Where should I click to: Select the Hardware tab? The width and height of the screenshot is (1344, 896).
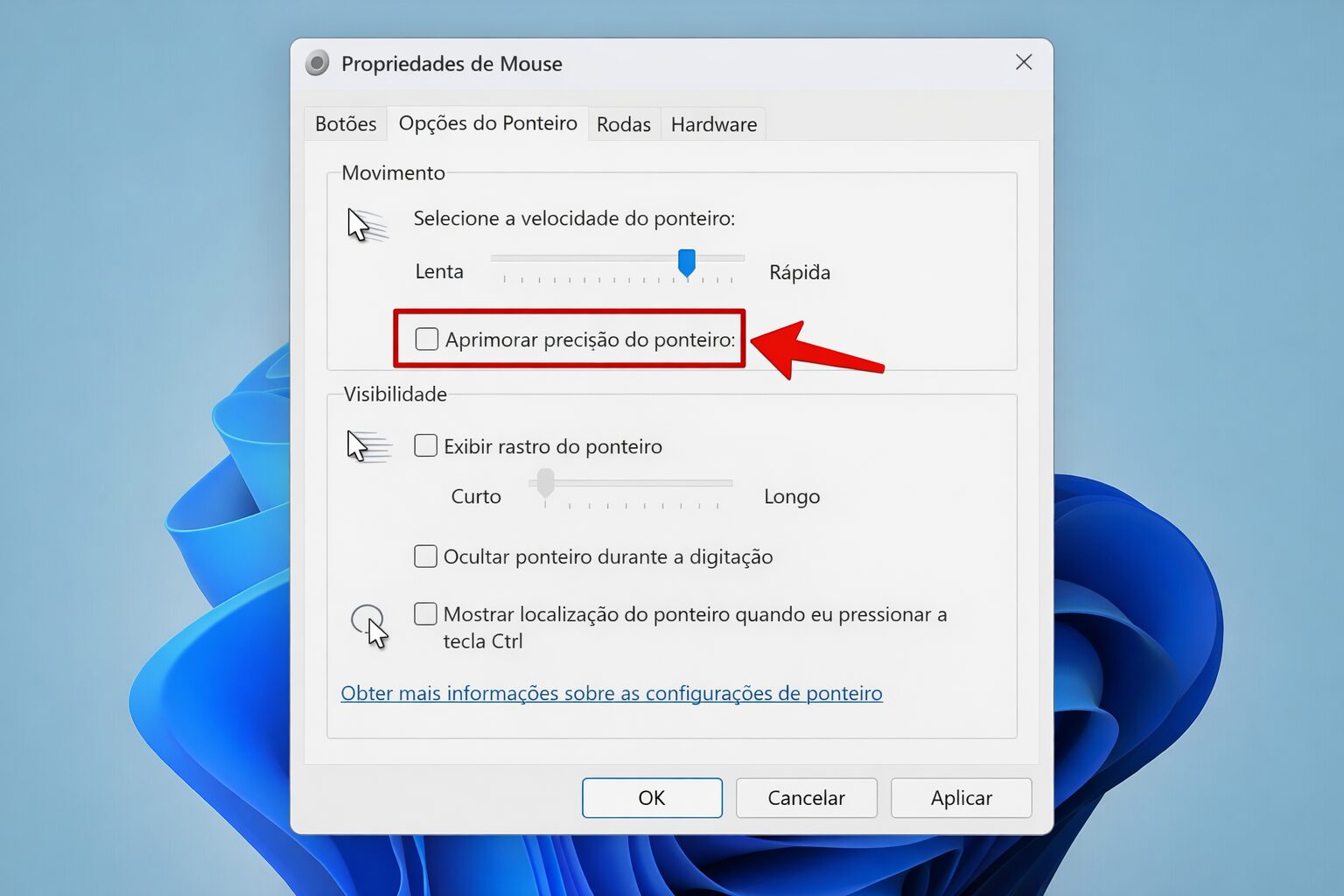713,124
